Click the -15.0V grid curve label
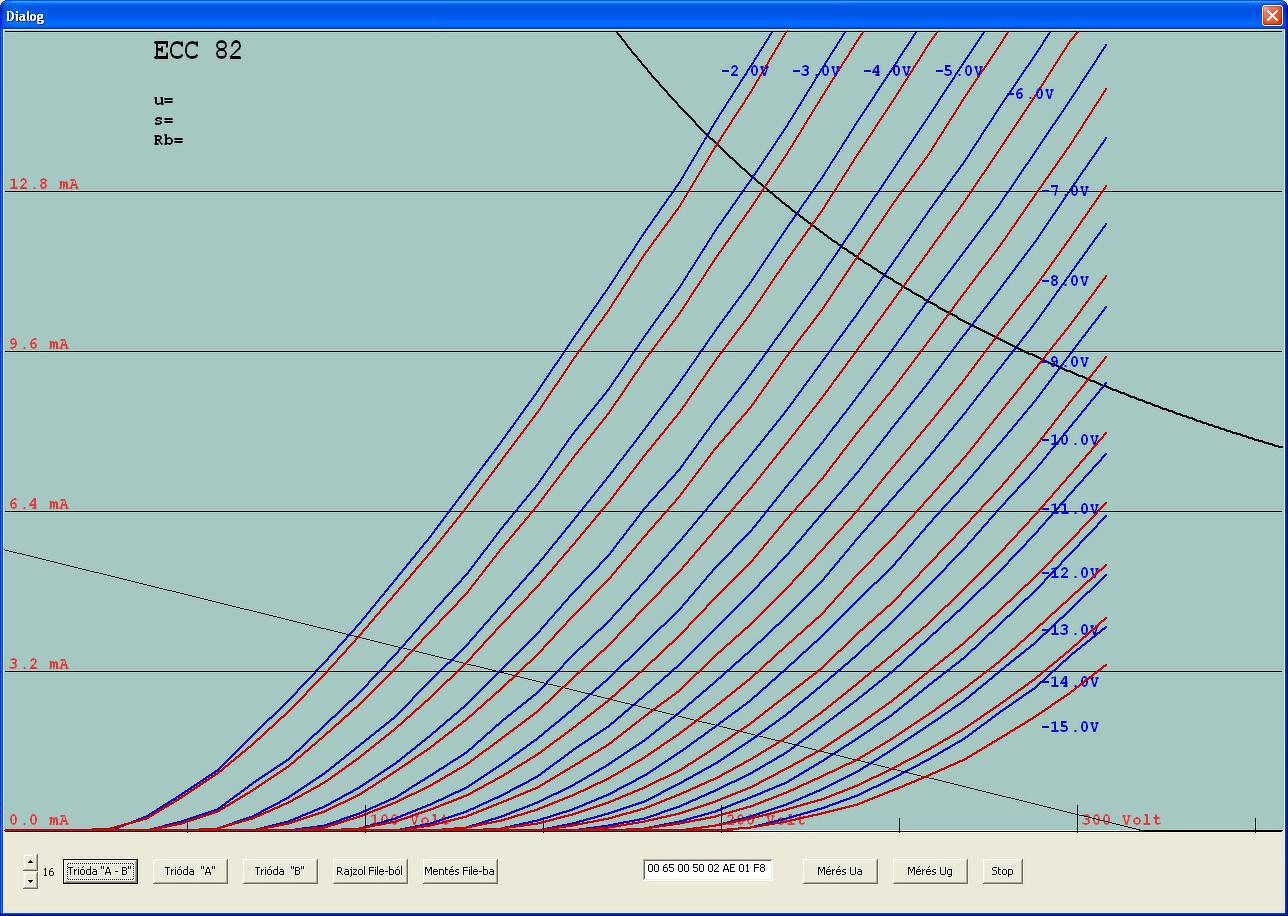This screenshot has height=916, width=1288. [x=1070, y=727]
